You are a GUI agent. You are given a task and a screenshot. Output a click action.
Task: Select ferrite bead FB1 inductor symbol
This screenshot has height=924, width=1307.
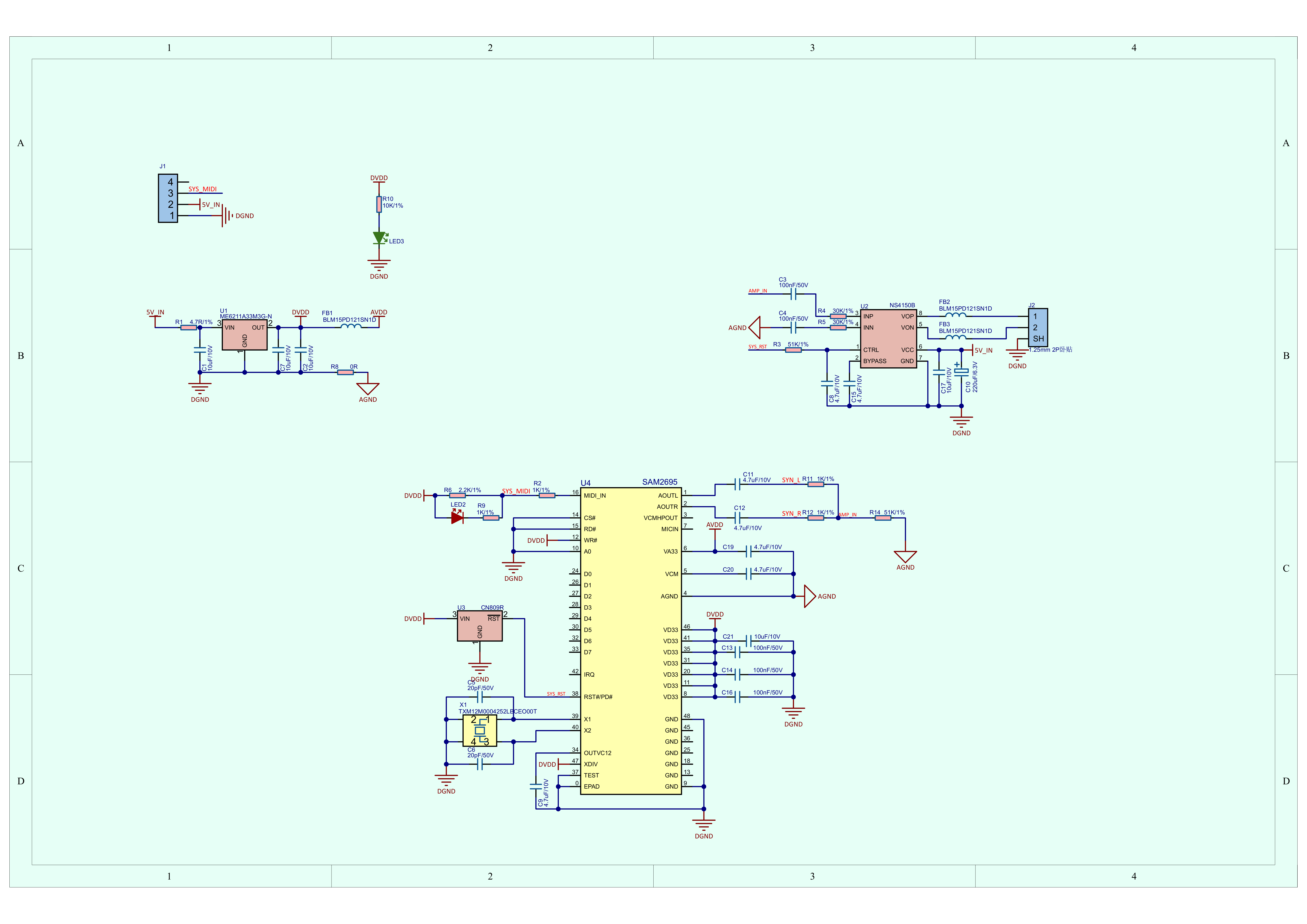point(351,326)
